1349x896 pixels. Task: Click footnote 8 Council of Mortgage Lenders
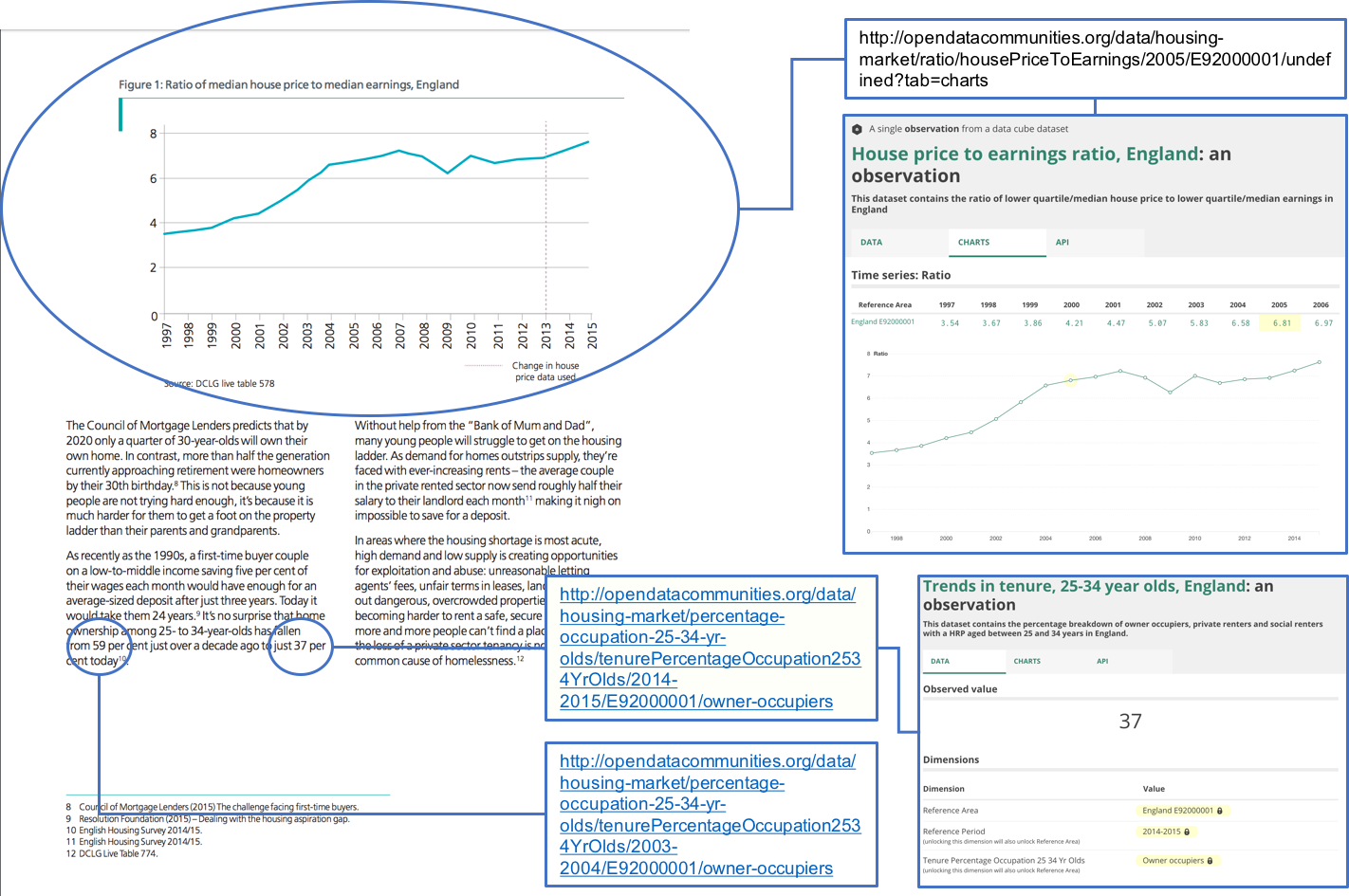click(212, 807)
